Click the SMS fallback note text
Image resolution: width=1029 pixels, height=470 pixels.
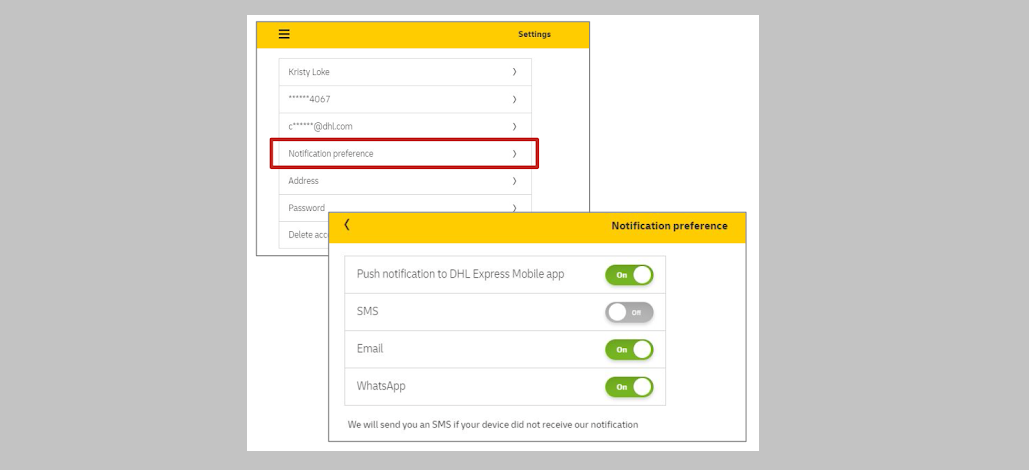pos(493,425)
